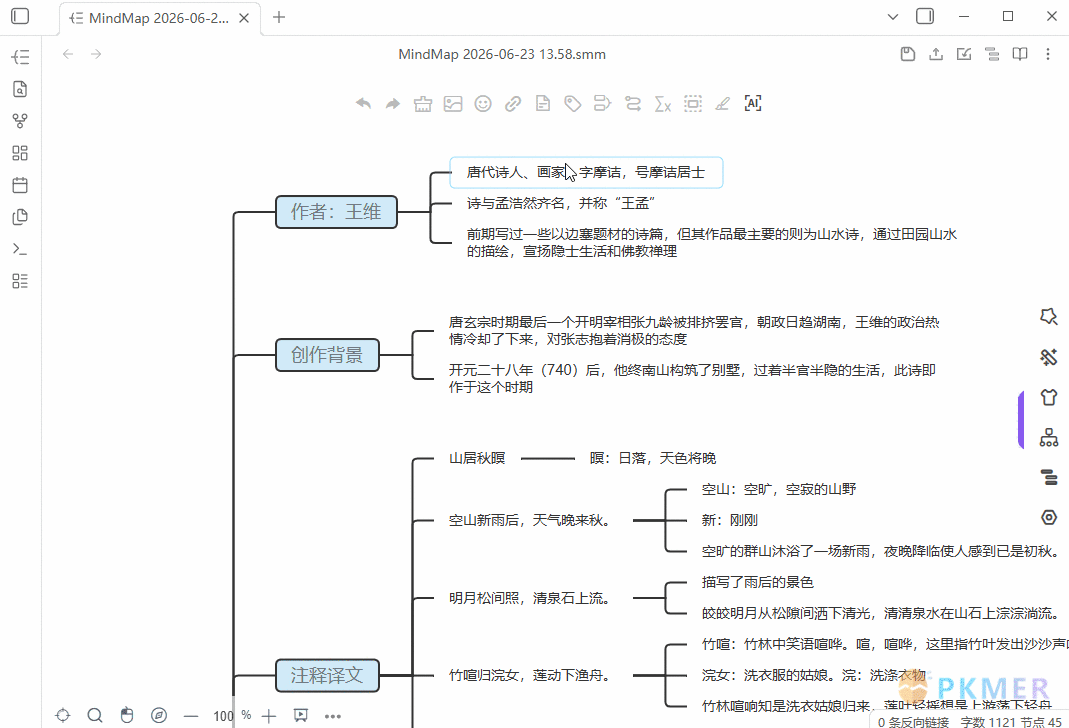Save the mind map file
The image size is (1069, 728).
point(907,54)
